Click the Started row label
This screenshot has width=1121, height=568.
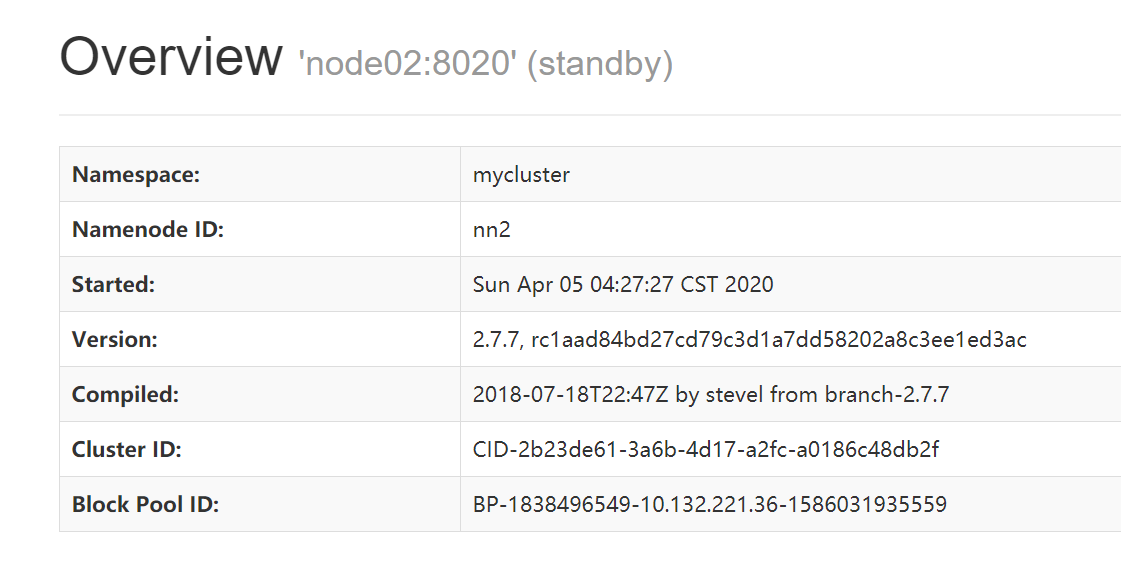[x=113, y=285]
